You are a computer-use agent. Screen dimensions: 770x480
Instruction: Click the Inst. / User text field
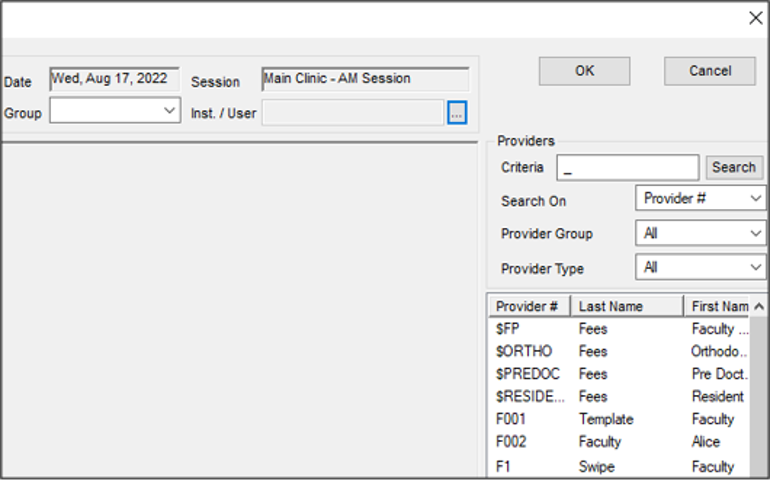coord(352,113)
